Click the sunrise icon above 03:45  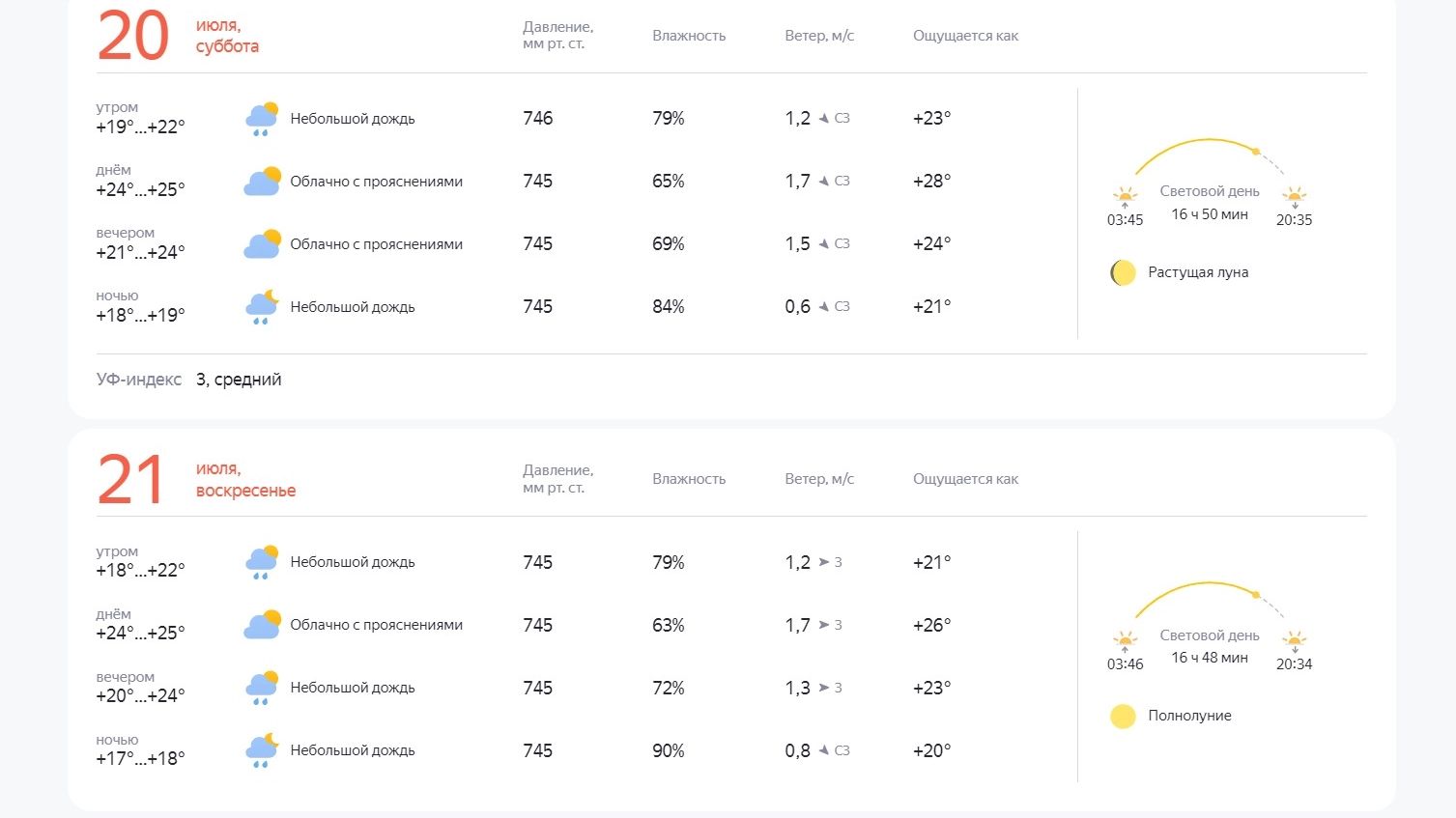click(1125, 196)
